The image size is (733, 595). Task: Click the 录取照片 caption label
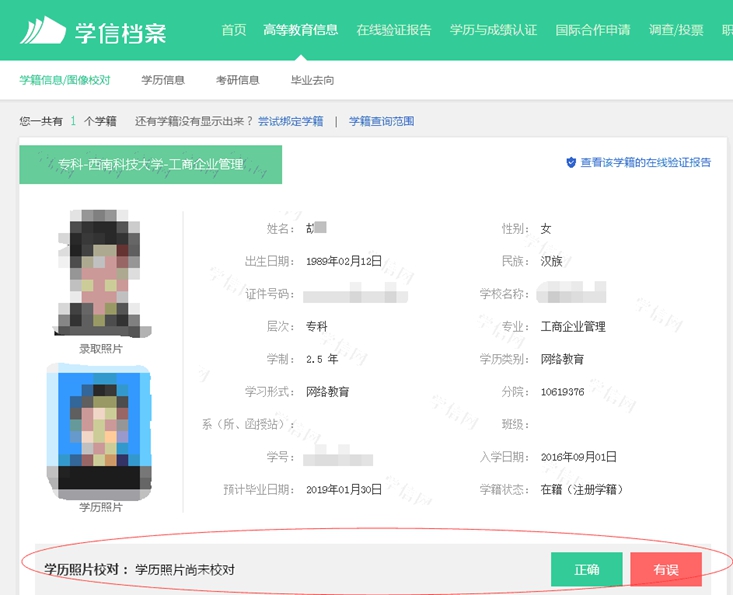point(101,349)
